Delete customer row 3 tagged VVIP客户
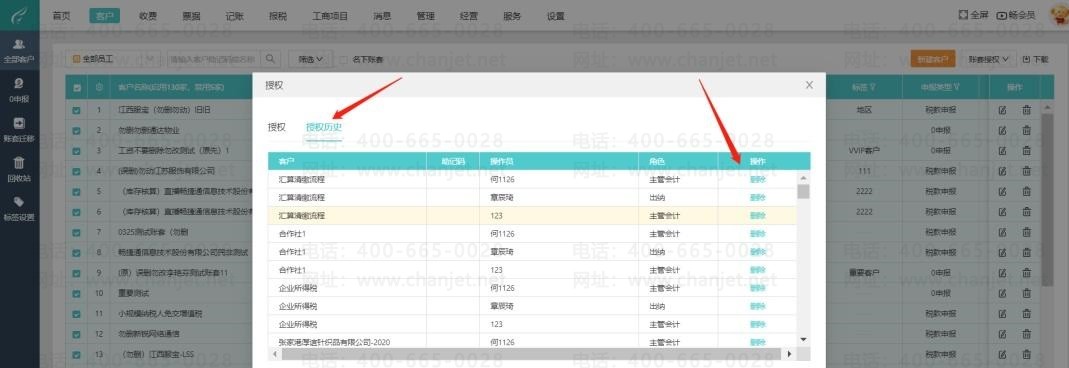This screenshot has height=368, width=1069. coord(1026,151)
